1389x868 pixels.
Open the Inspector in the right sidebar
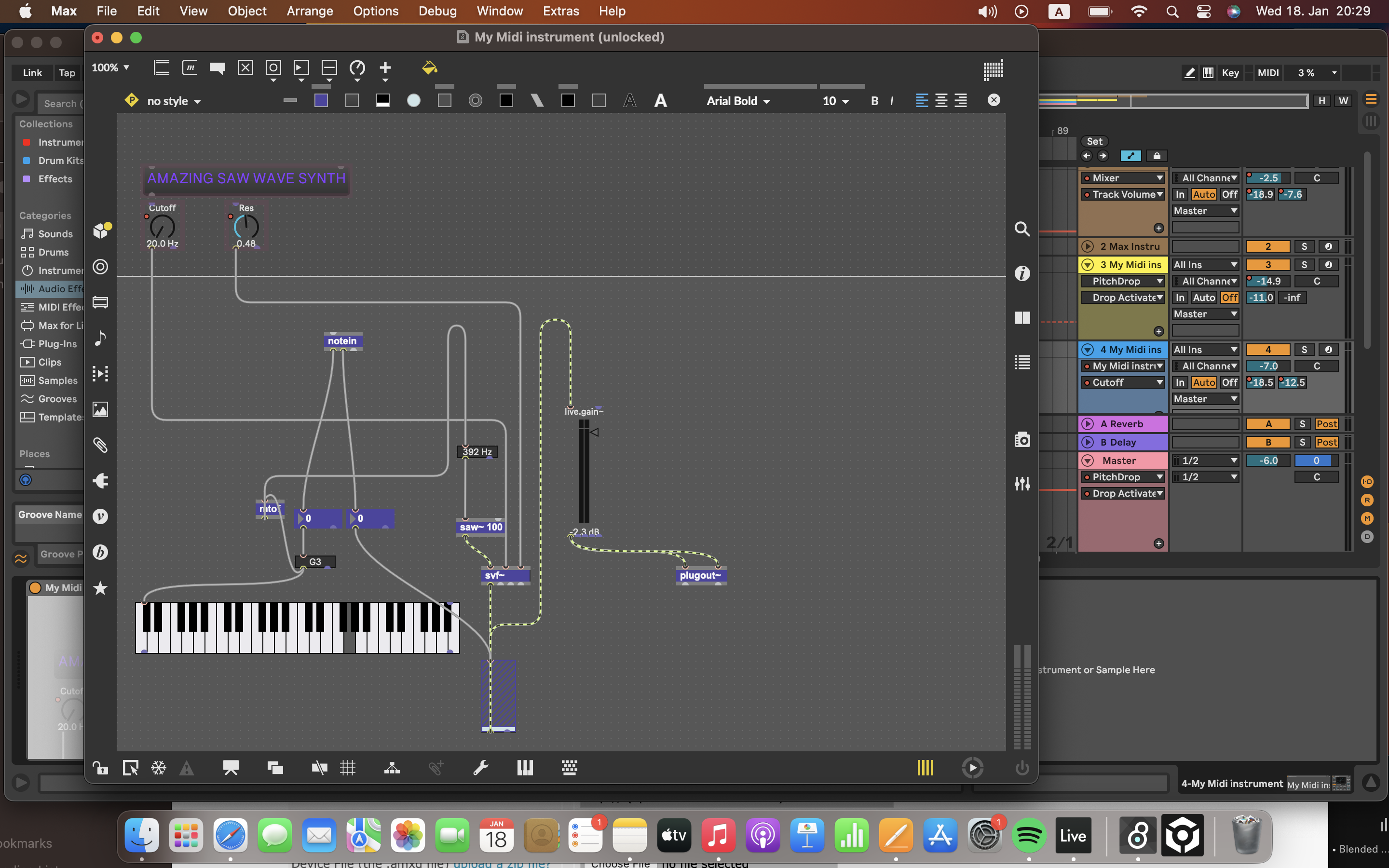(x=1022, y=273)
